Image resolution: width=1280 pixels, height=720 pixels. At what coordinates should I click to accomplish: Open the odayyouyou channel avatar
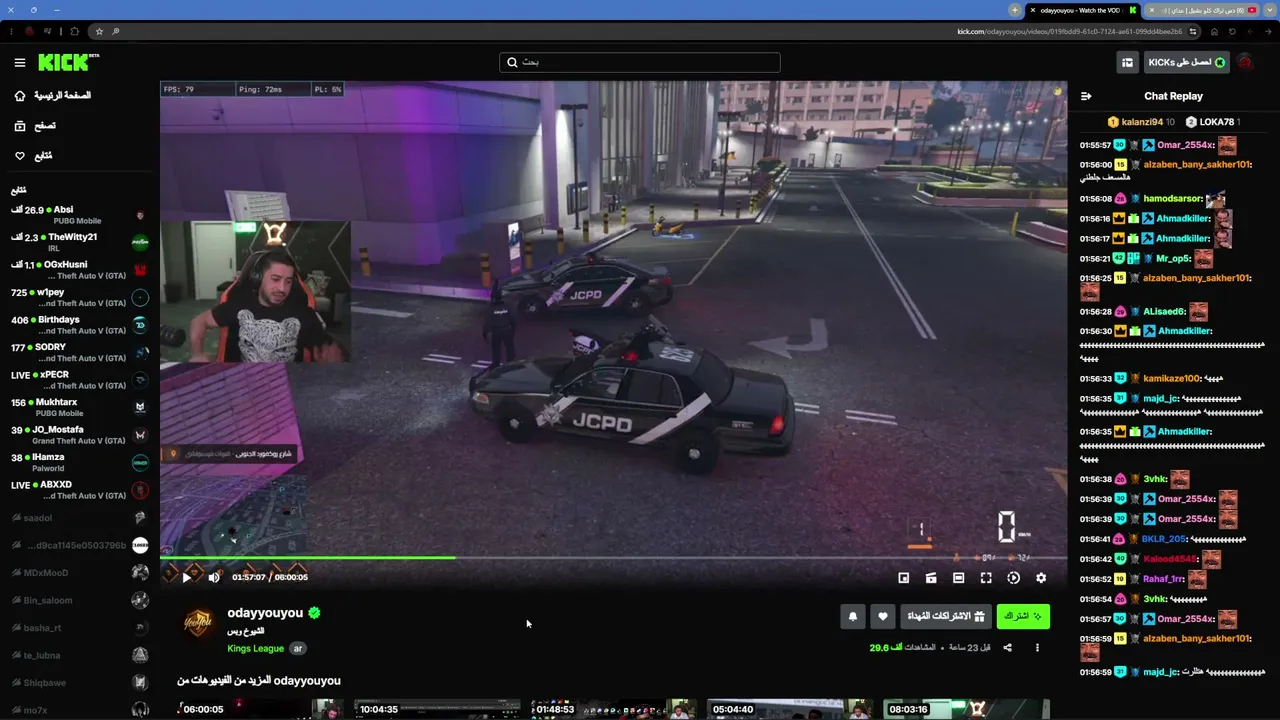(x=198, y=623)
